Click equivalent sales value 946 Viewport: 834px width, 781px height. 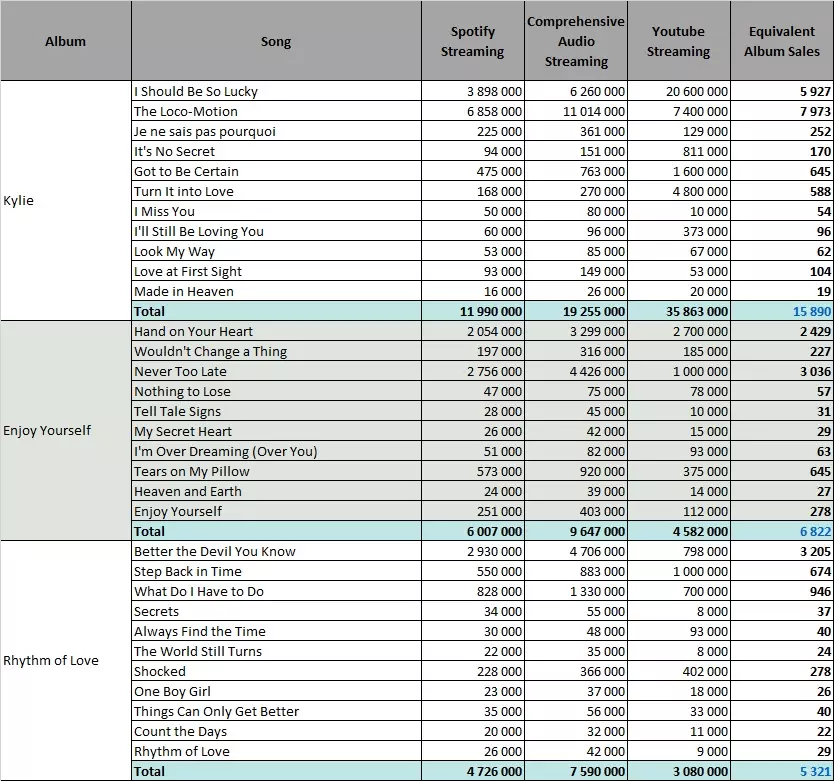point(782,592)
